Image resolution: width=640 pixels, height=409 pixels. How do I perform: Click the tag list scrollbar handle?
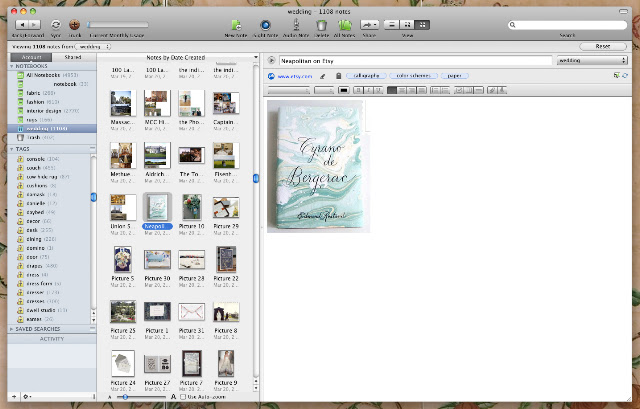coord(93,197)
